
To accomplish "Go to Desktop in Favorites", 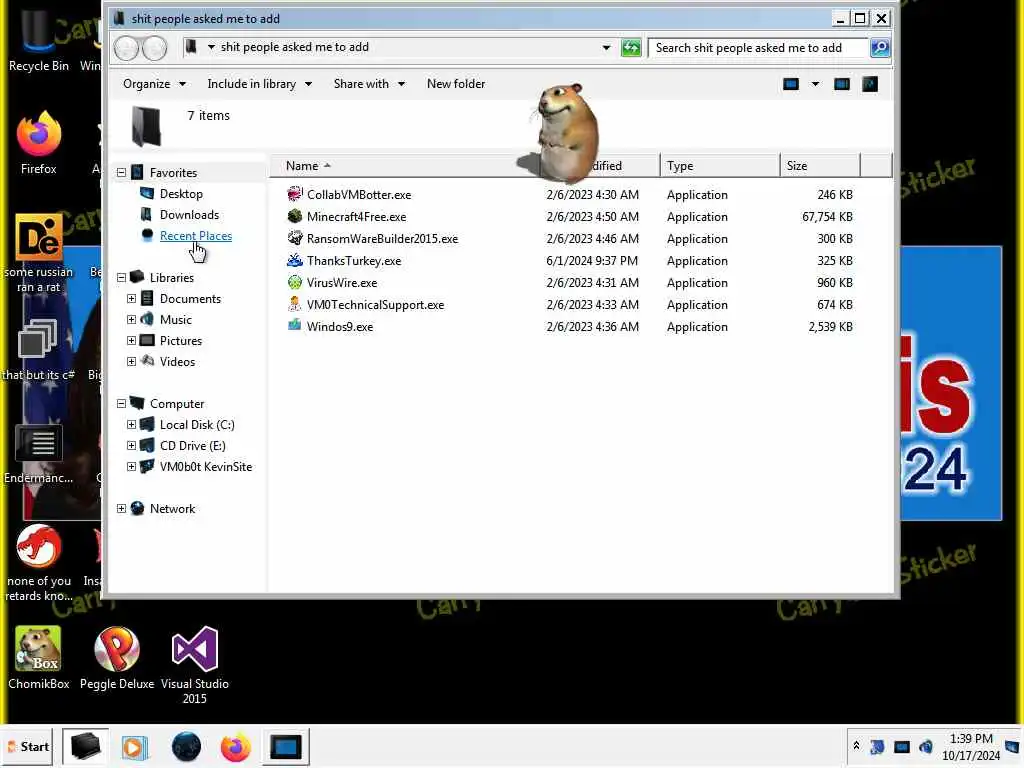I will click(x=181, y=194).
